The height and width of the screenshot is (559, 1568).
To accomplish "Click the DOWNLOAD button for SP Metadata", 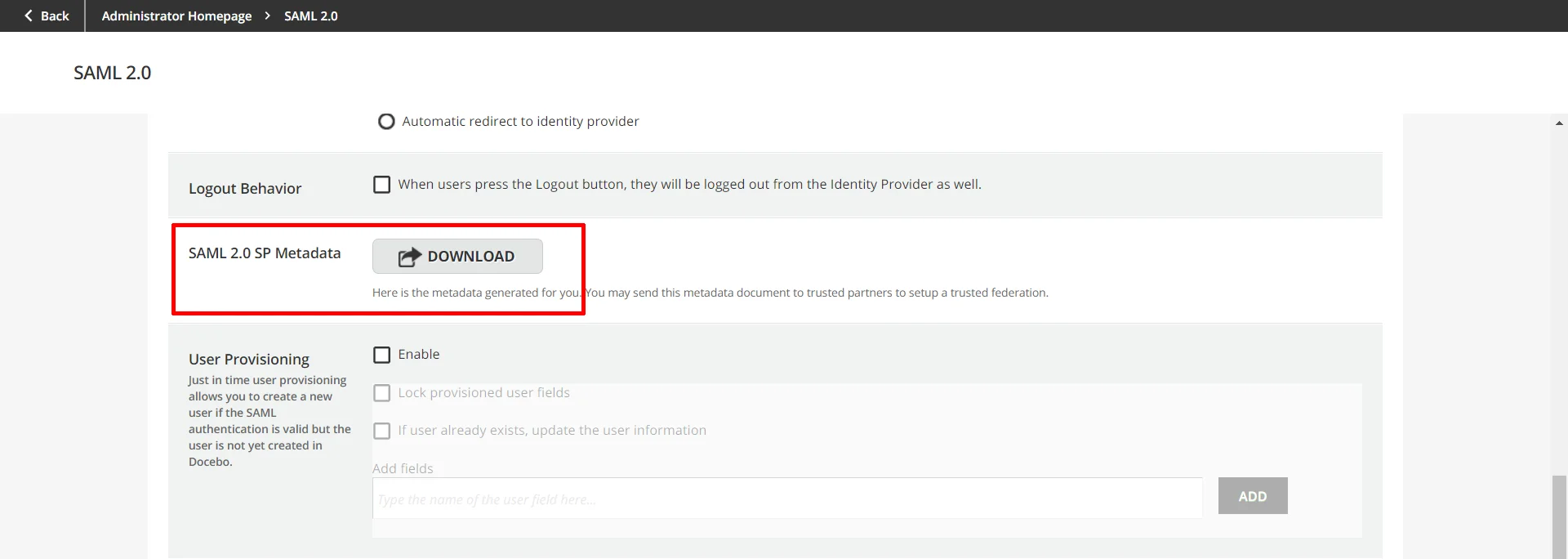I will [x=457, y=256].
